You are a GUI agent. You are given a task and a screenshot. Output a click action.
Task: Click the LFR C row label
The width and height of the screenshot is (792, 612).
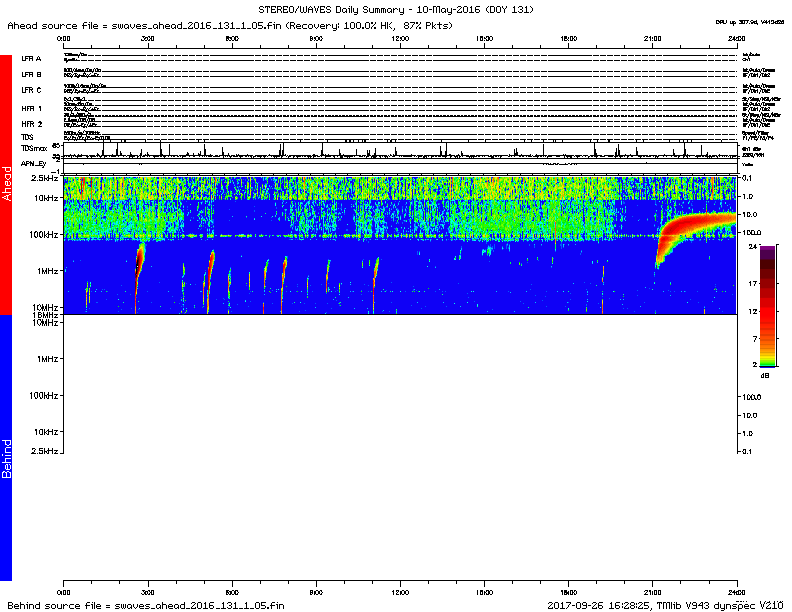click(31, 90)
